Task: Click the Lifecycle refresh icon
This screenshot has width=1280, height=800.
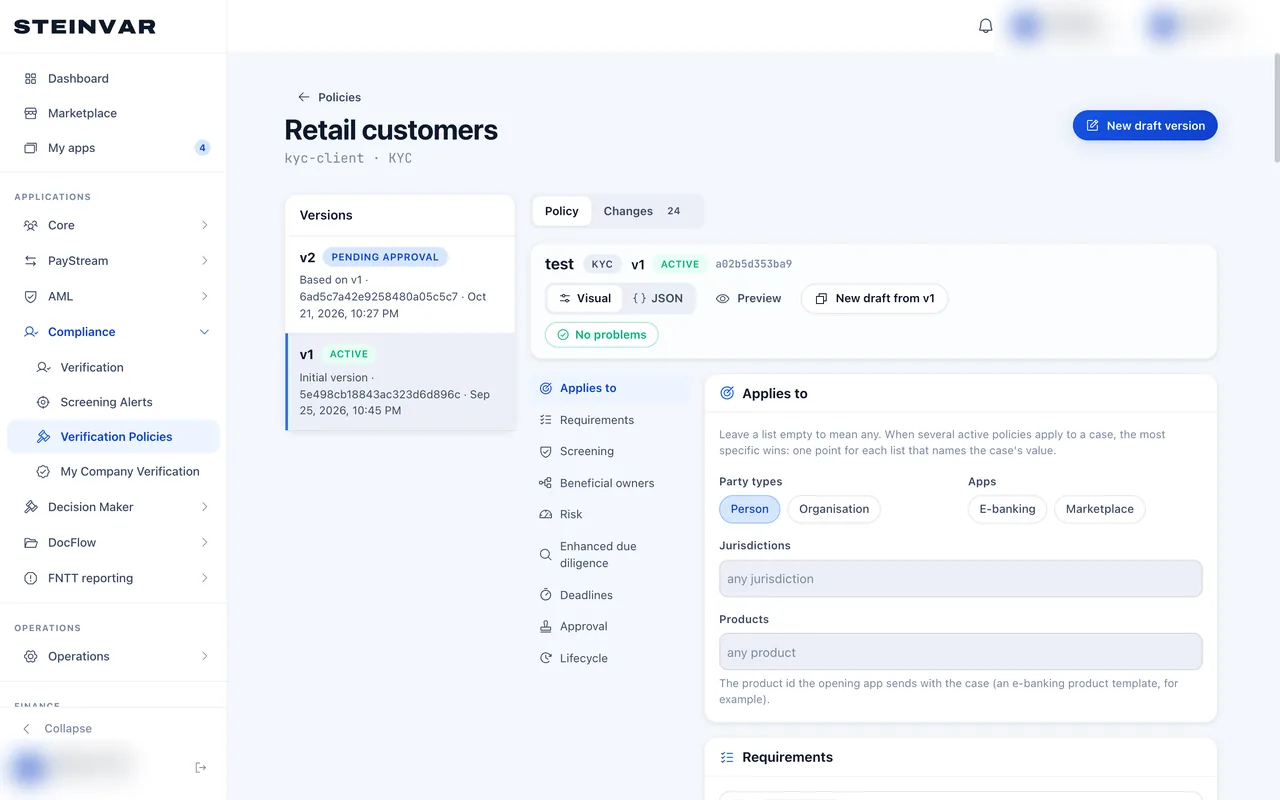Action: click(x=545, y=658)
